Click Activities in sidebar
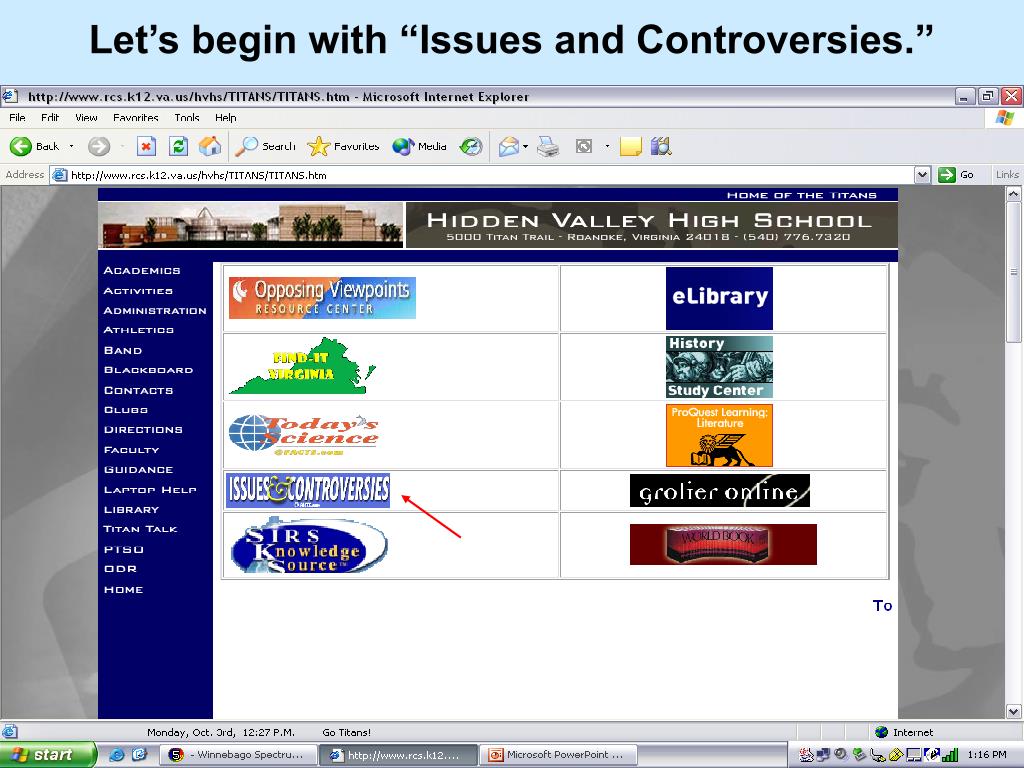Screen dimensions: 1024x768 [138, 291]
